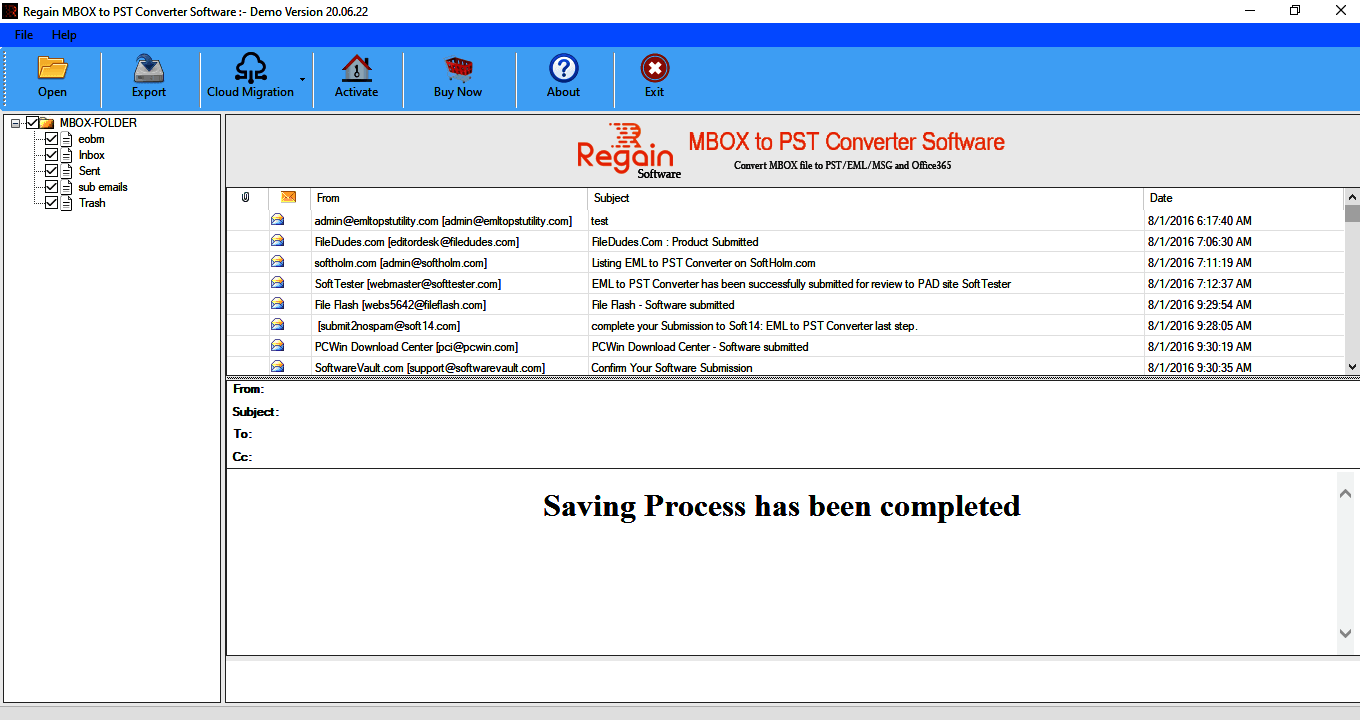Click mail icon for softholm.com row
Screen dimensions: 1360x720
pos(277,262)
